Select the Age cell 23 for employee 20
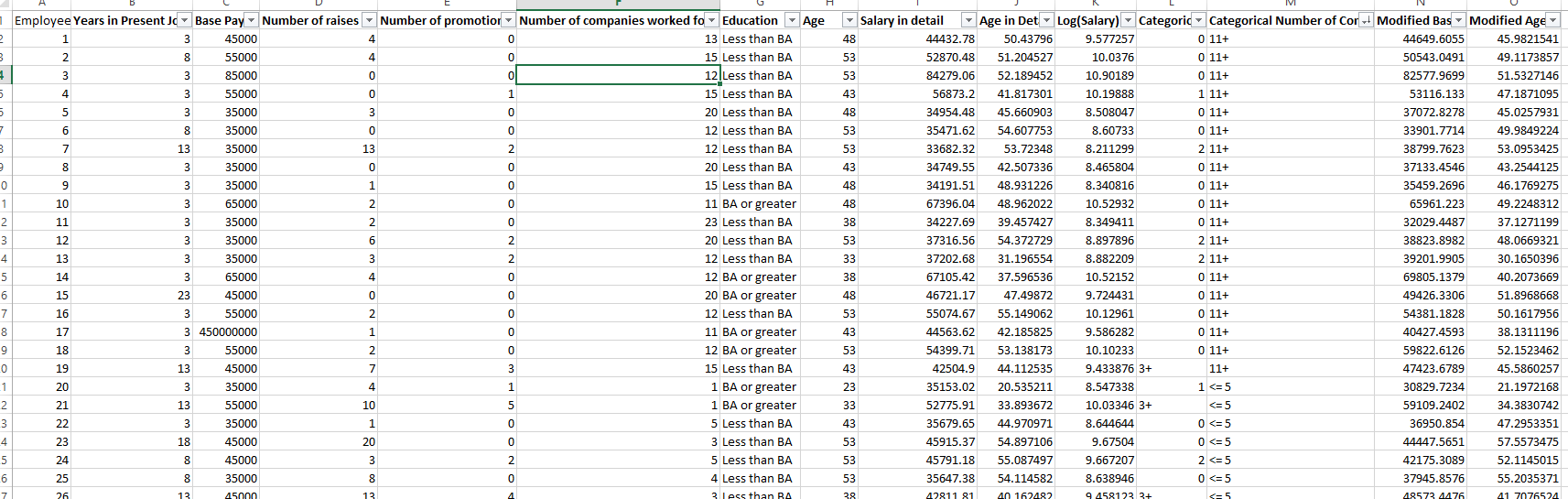 point(829,386)
